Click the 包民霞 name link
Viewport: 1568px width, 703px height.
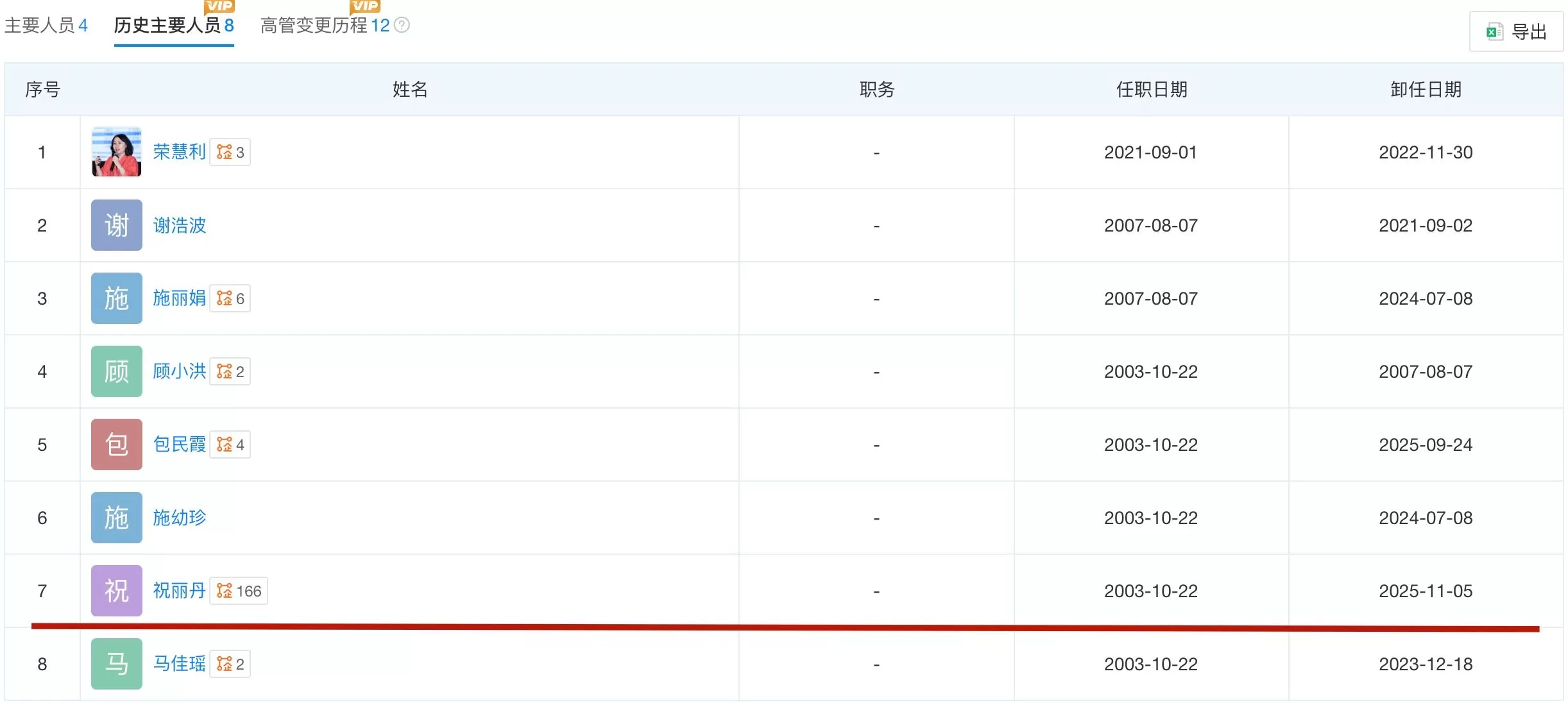180,445
